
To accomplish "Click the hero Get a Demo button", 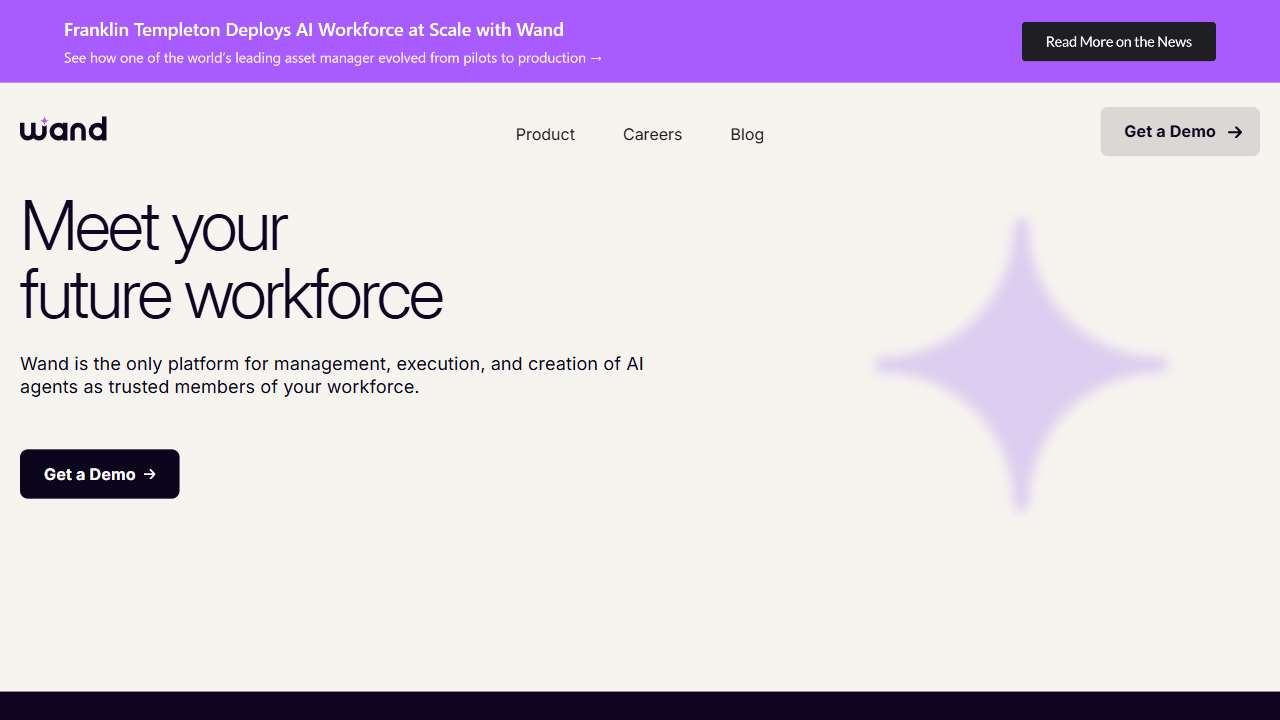I will tap(99, 474).
